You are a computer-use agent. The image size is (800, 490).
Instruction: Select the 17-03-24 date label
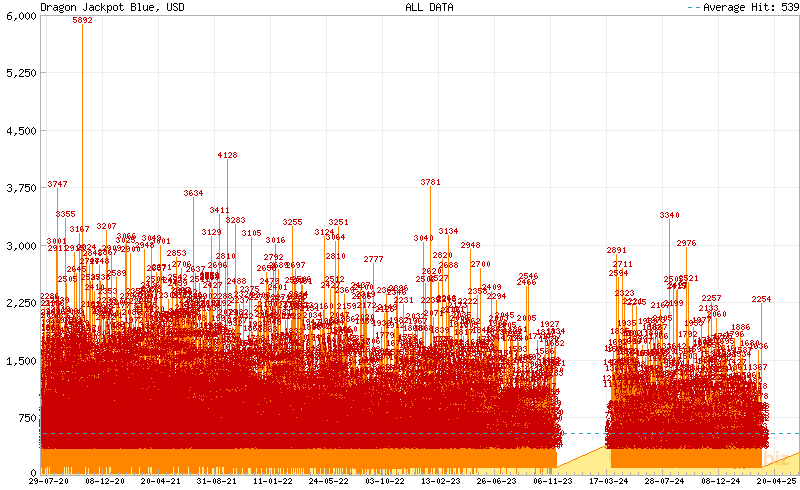[x=608, y=480]
